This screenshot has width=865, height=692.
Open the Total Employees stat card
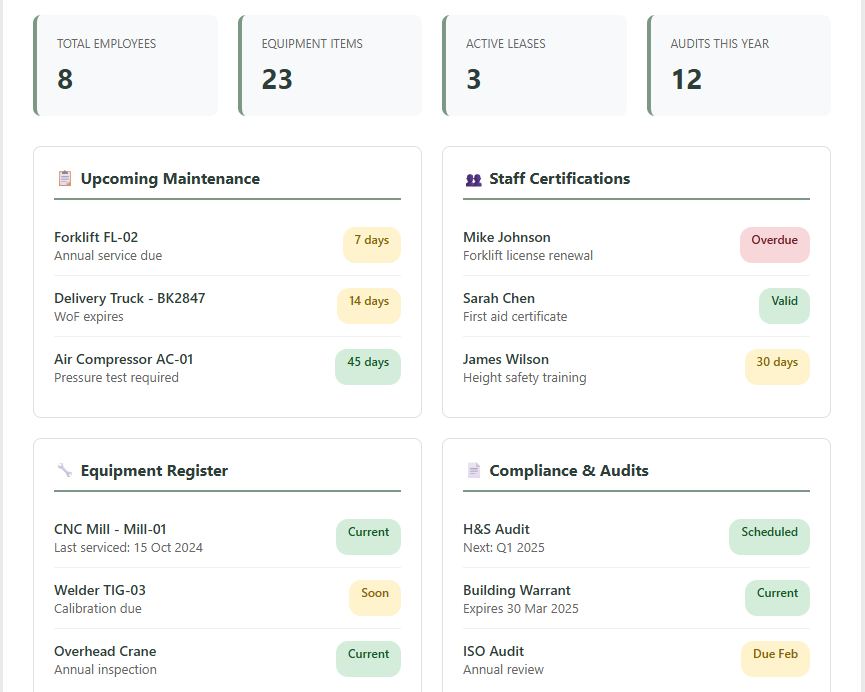point(126,65)
